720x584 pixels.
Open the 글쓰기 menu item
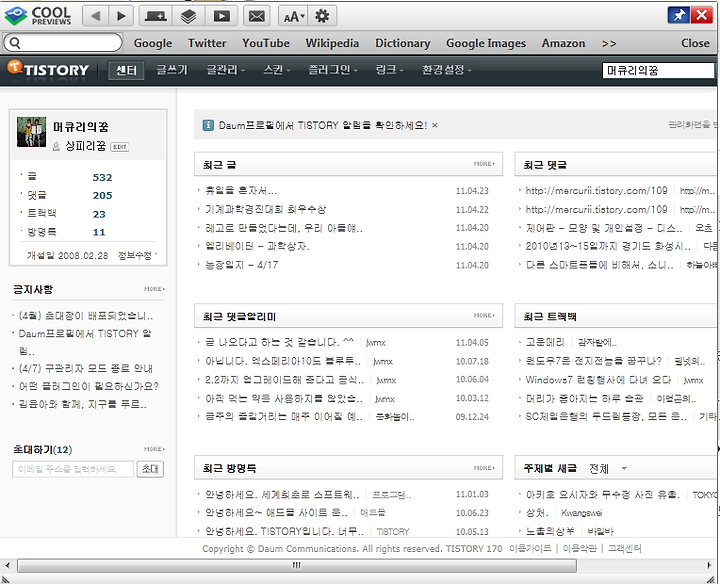pos(172,70)
